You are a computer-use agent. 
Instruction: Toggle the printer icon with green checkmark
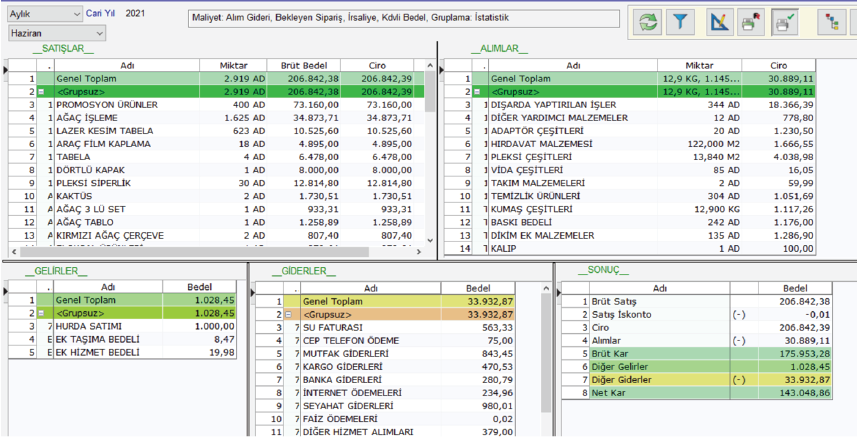[x=787, y=21]
